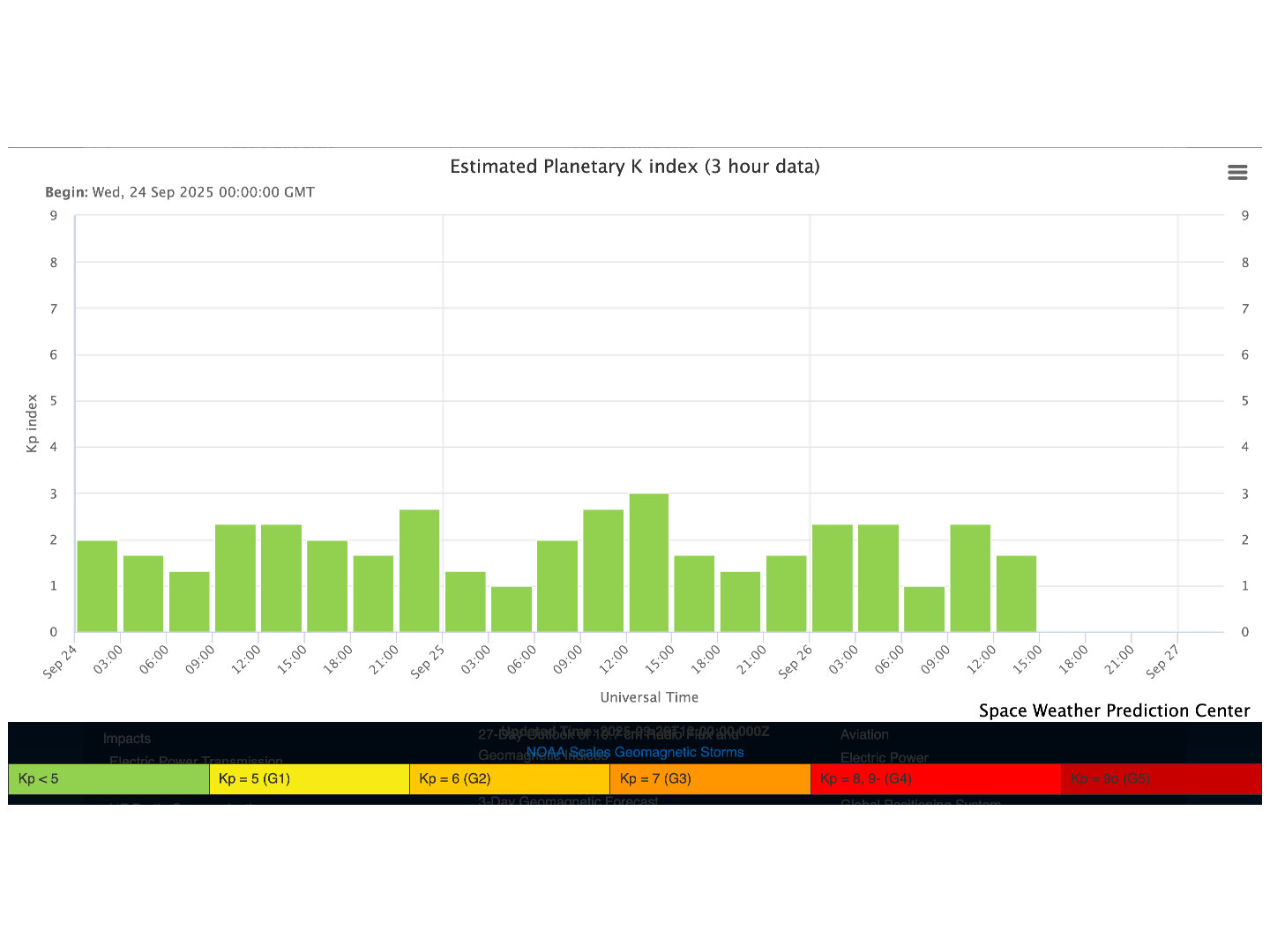Pick the orange Kp = 7 (G3) swatch

click(x=709, y=779)
